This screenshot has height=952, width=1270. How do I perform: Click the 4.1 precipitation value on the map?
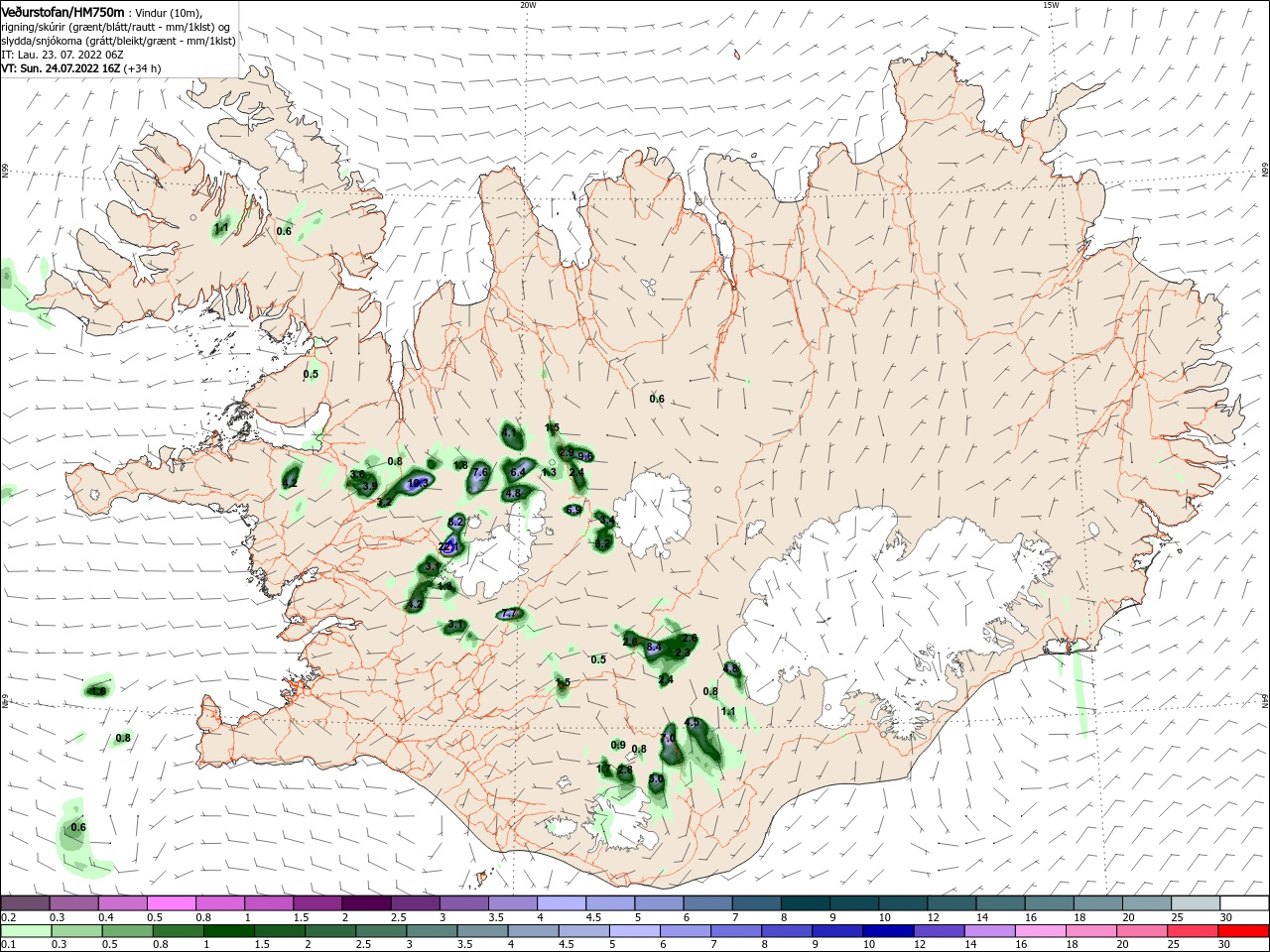coord(510,433)
